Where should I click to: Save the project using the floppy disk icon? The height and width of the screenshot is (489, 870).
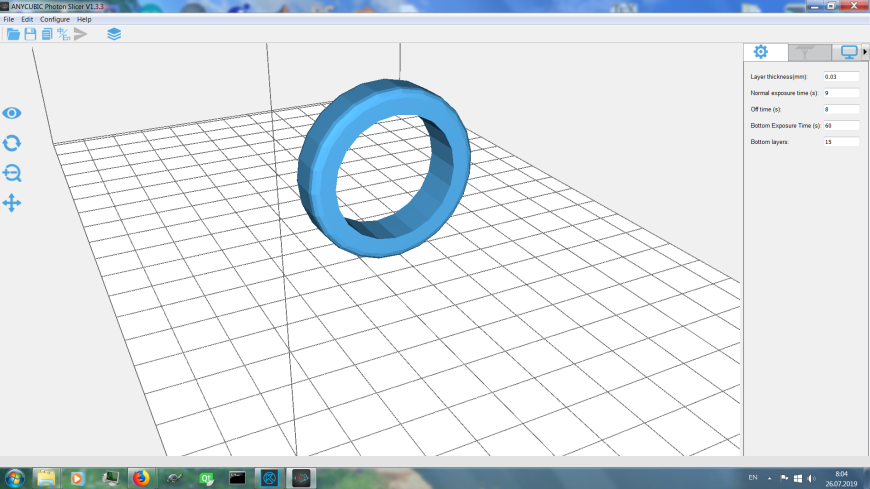tap(30, 34)
